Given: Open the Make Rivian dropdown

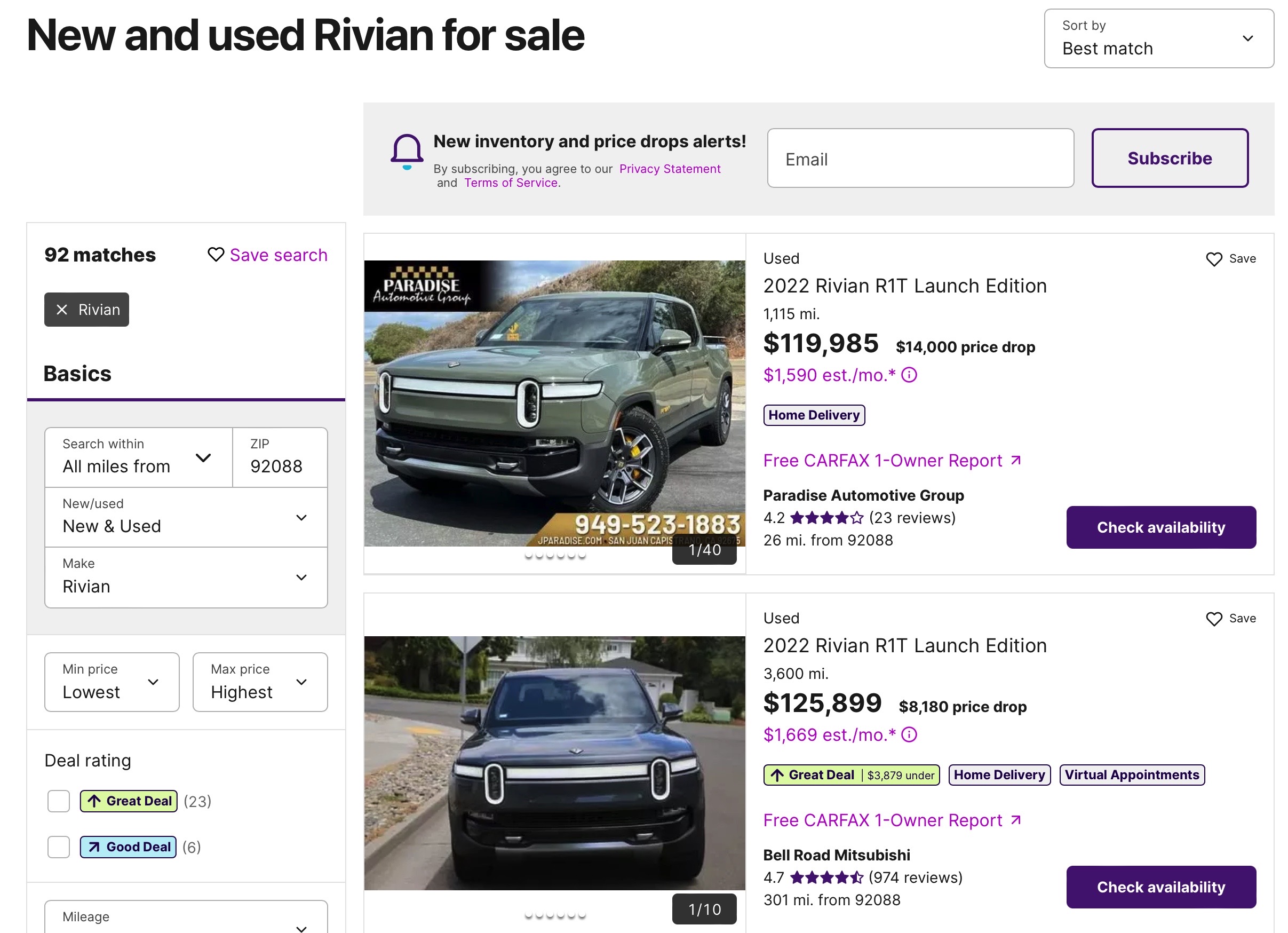Looking at the screenshot, I should (186, 578).
